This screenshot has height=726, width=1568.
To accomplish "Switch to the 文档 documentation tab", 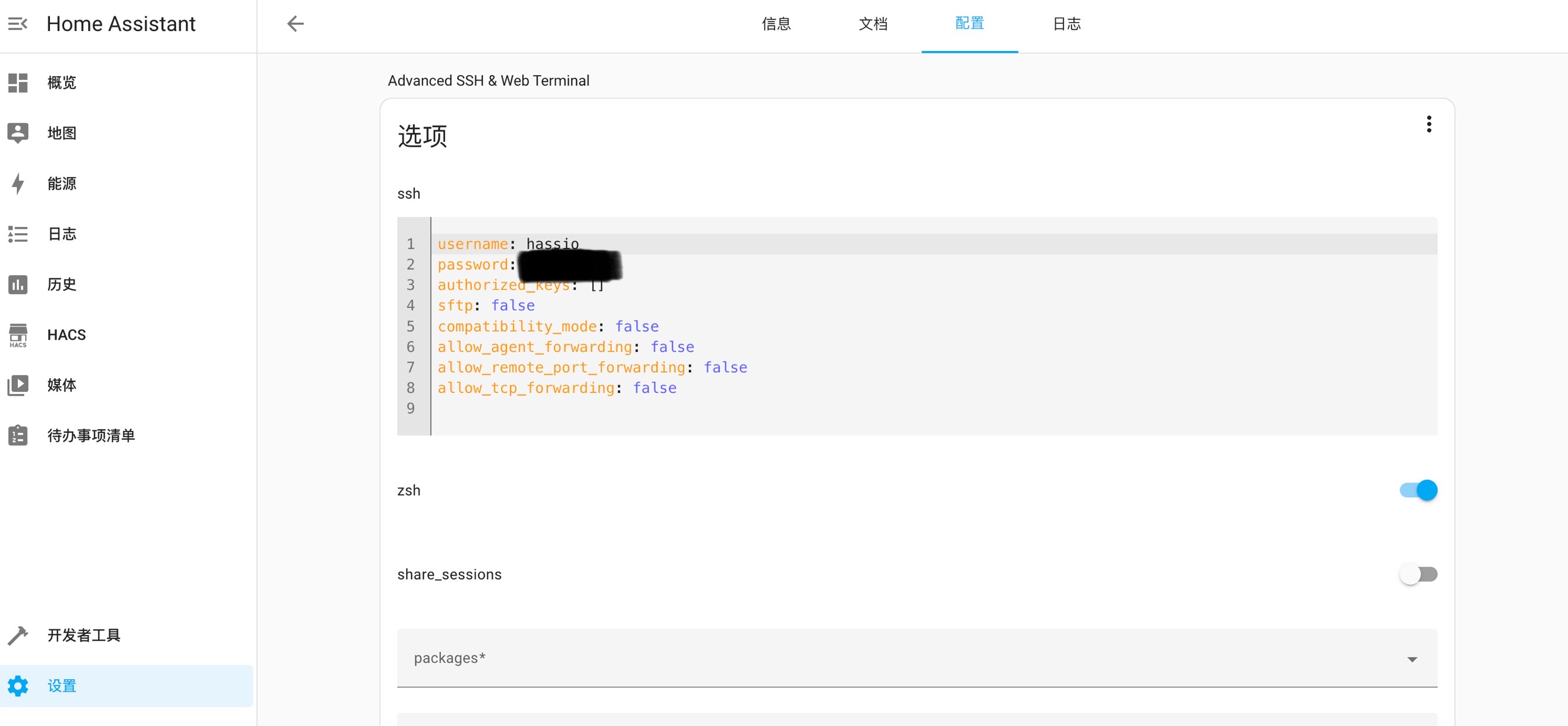I will (x=873, y=23).
